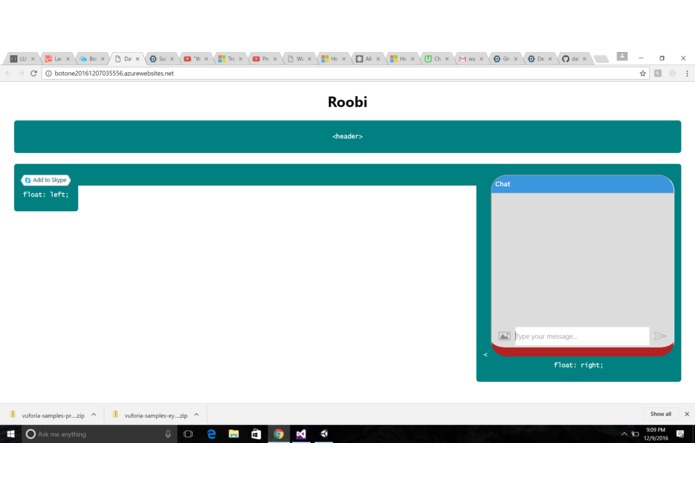
Task: Click the Chat window header
Action: 582,184
